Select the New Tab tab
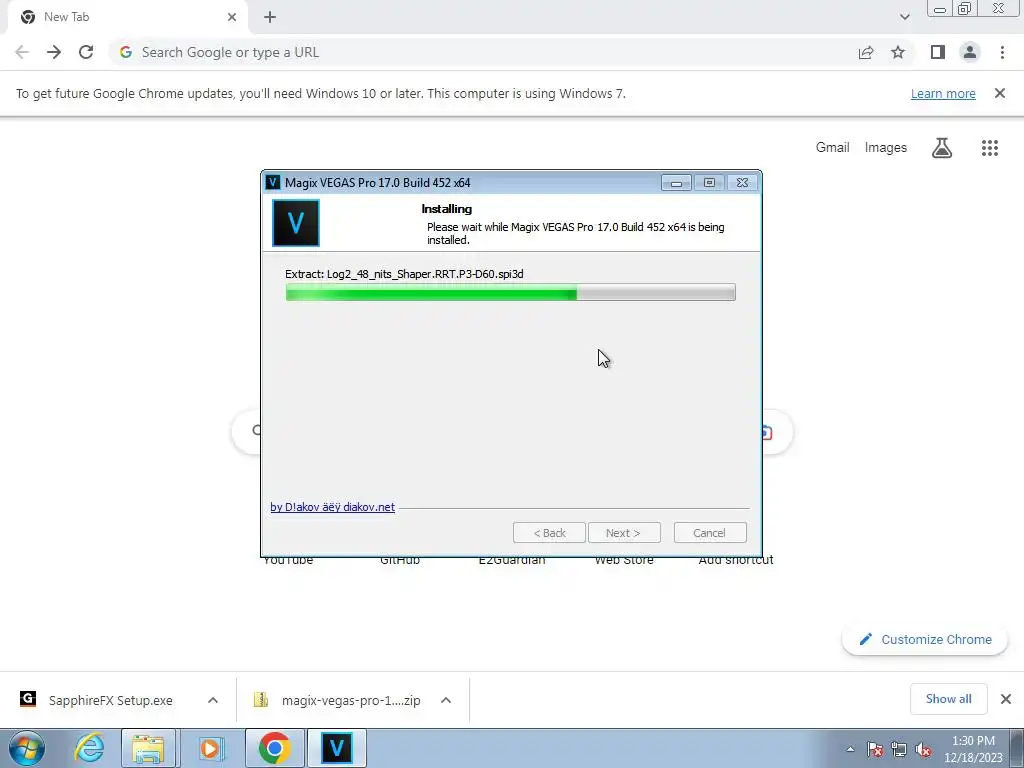1024x768 pixels. point(127,17)
